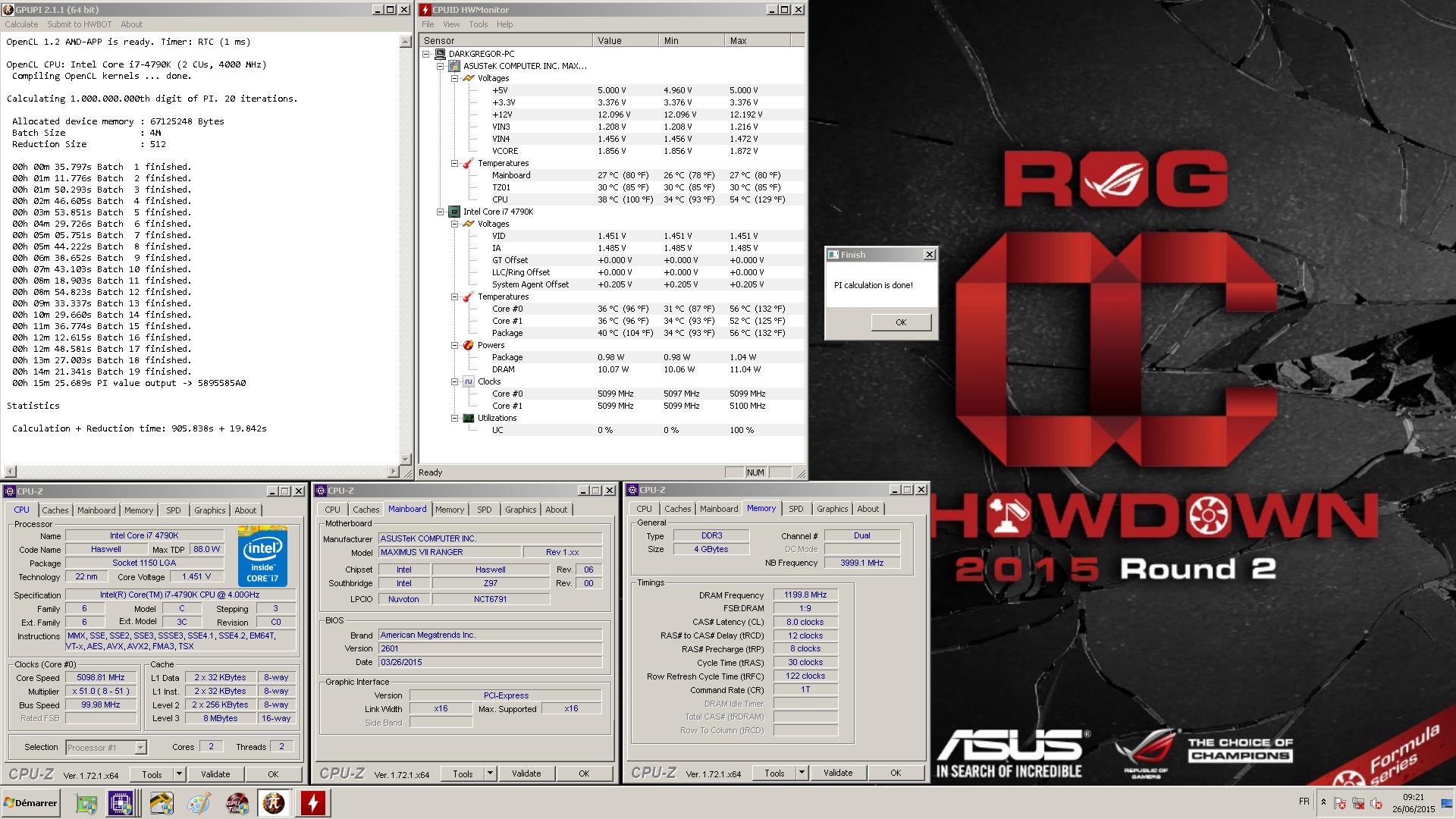The width and height of the screenshot is (1456, 819).
Task: Switch to Caches tab in left CPU-Z window
Action: 55,510
